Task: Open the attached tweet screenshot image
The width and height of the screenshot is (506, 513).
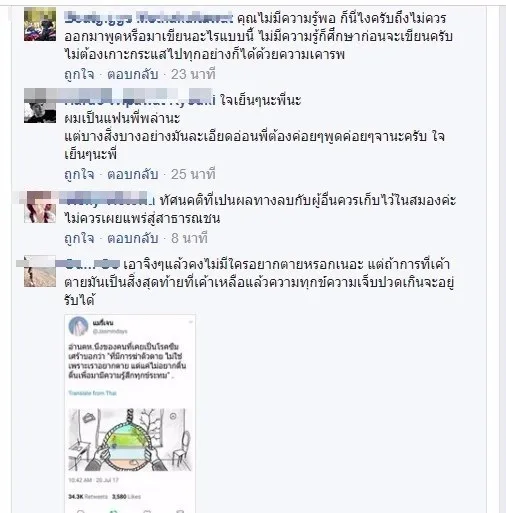Action: 130,413
